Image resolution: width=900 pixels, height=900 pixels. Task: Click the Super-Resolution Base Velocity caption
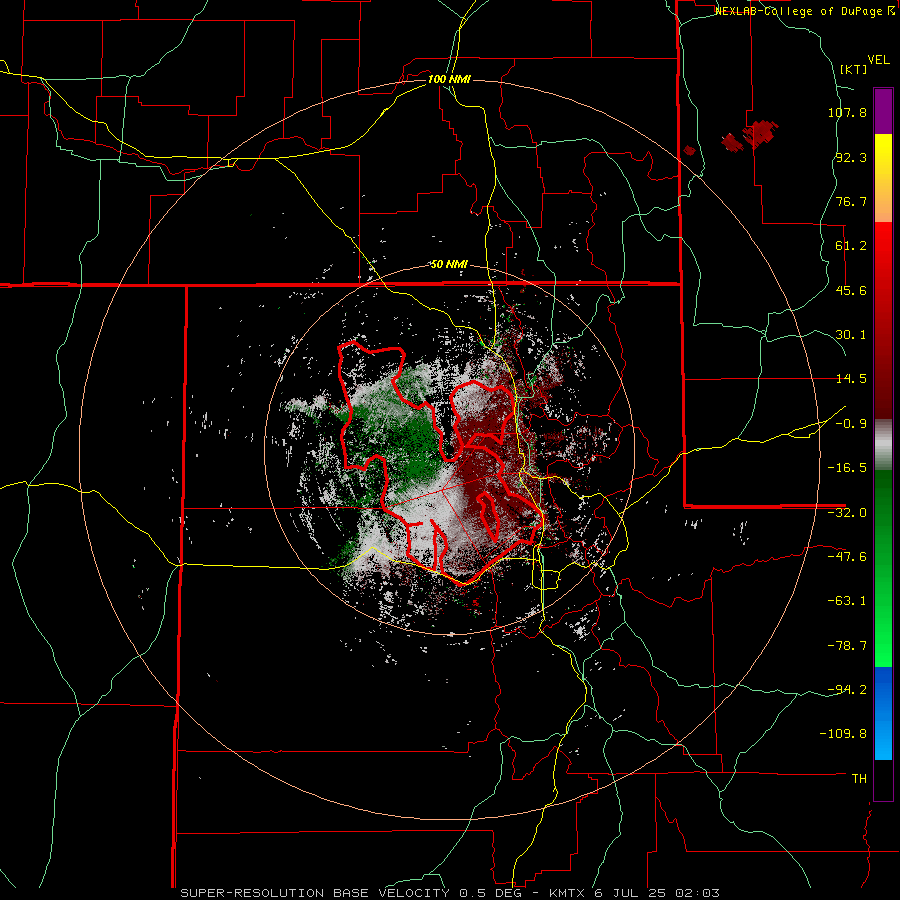pyautogui.click(x=449, y=893)
